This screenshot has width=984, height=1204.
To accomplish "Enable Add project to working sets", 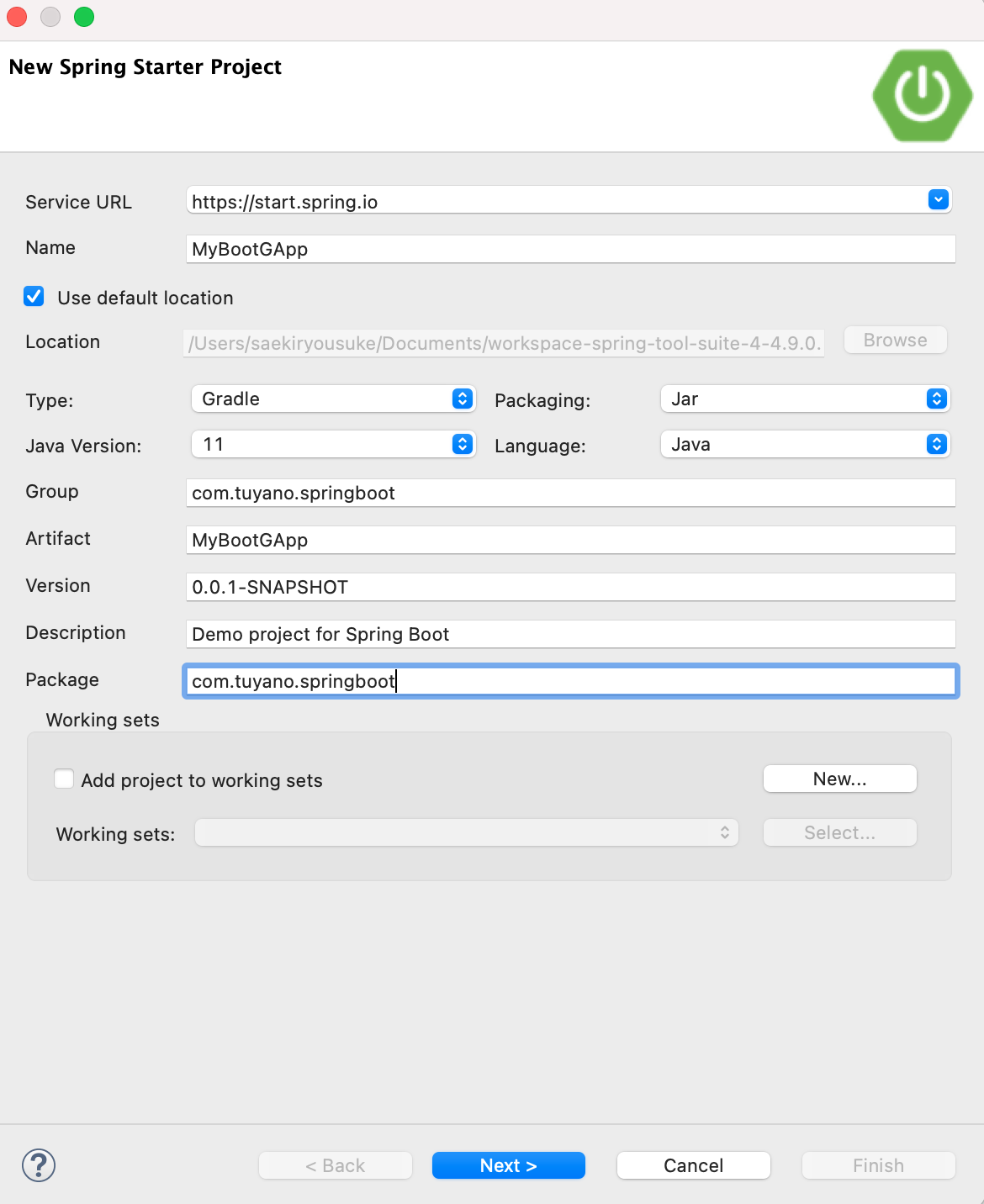I will 64,779.
